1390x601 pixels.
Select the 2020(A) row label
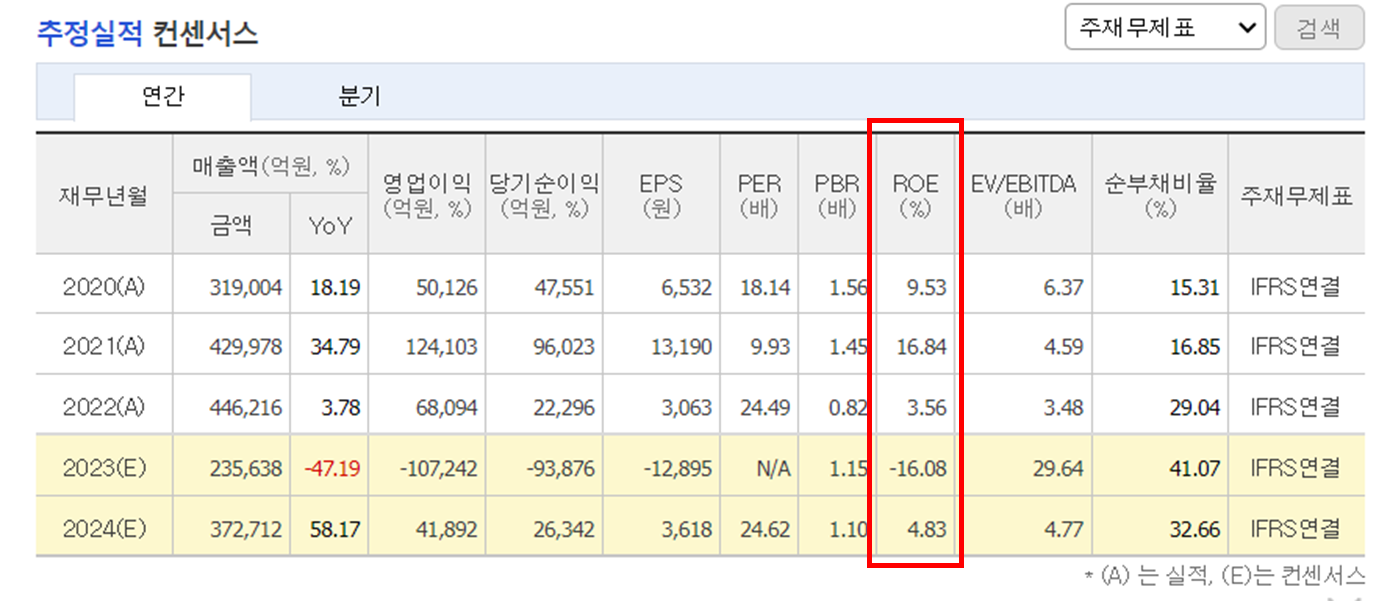(x=104, y=287)
